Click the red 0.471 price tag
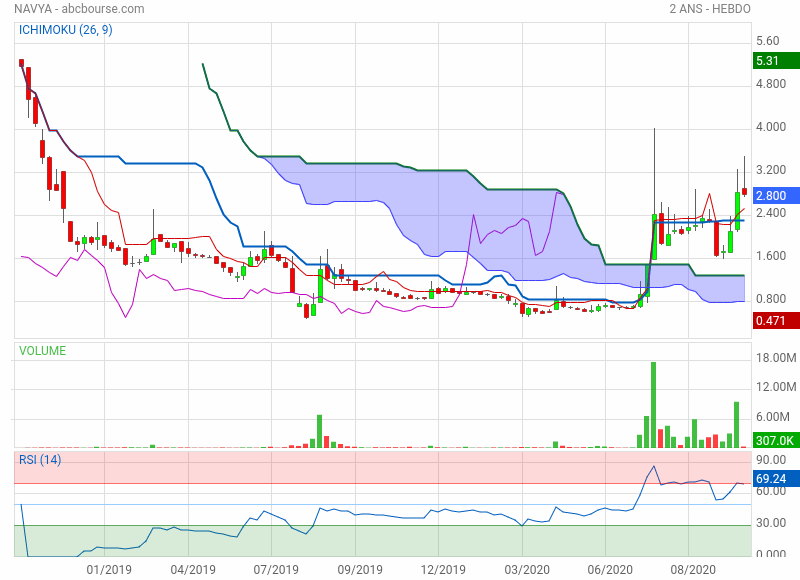Screen dimensions: 800x580 [x=776, y=321]
